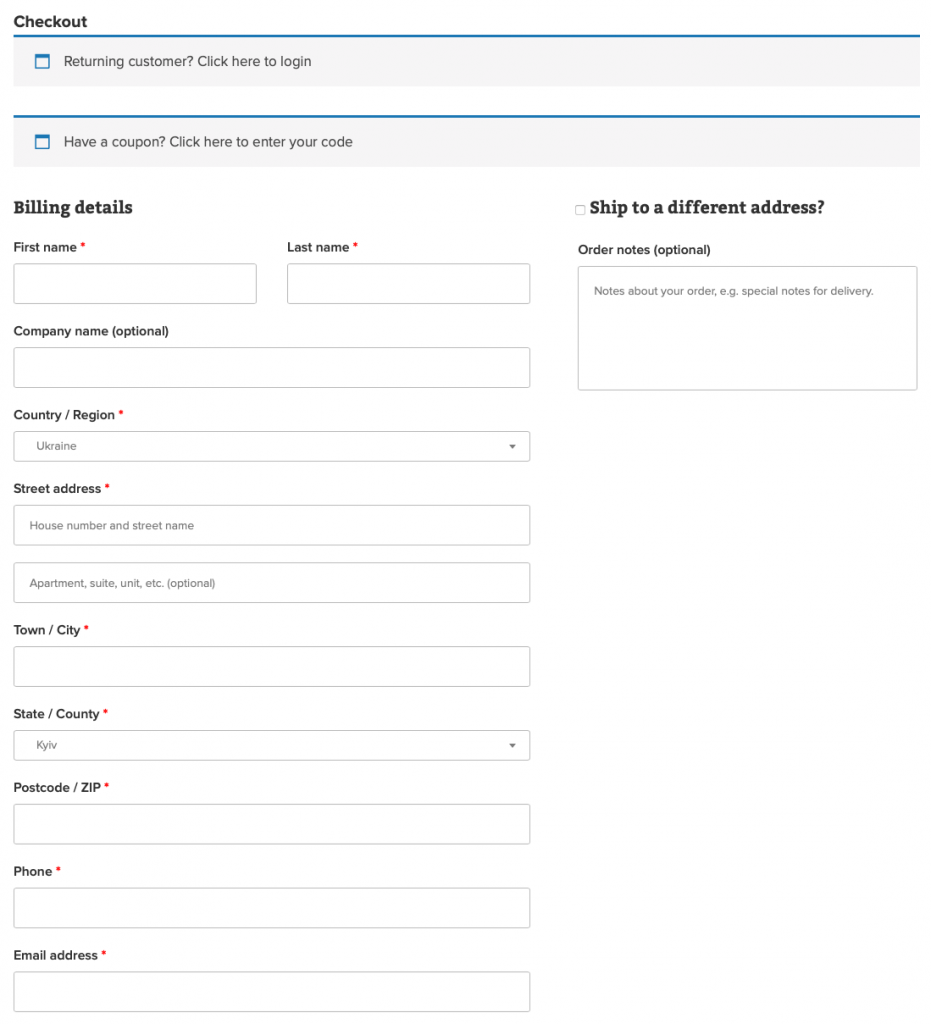This screenshot has height=1024, width=931.
Task: Focus the Last name input field
Action: [x=409, y=283]
